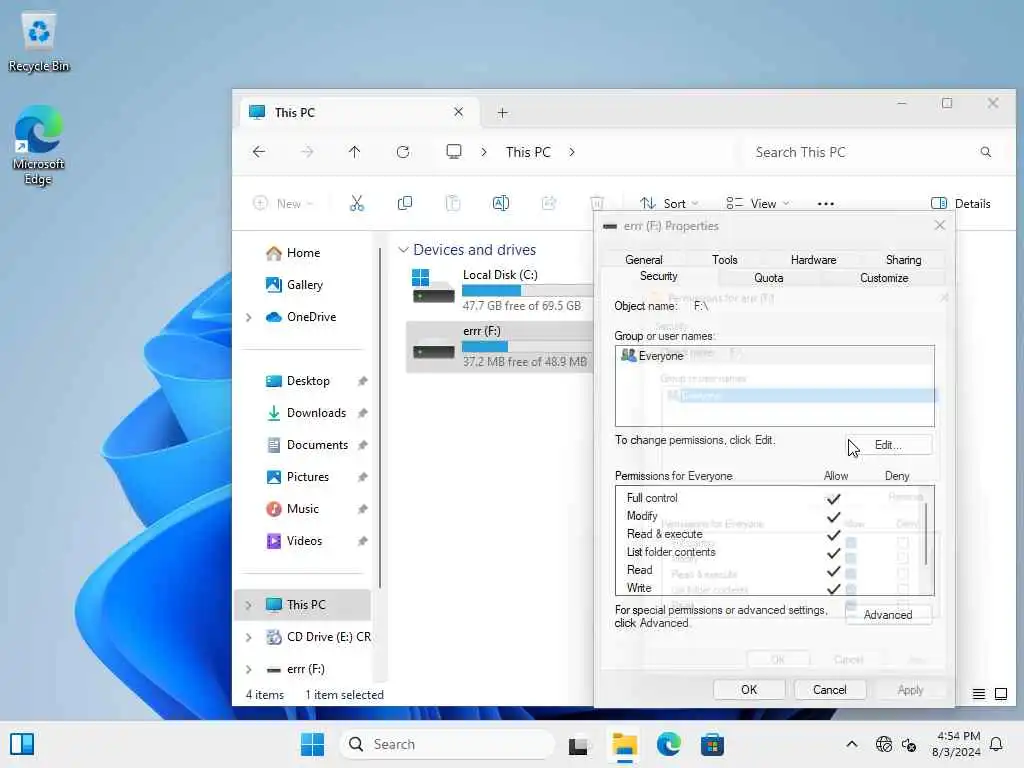Select the errr (F:) drive in main pane

click(498, 346)
